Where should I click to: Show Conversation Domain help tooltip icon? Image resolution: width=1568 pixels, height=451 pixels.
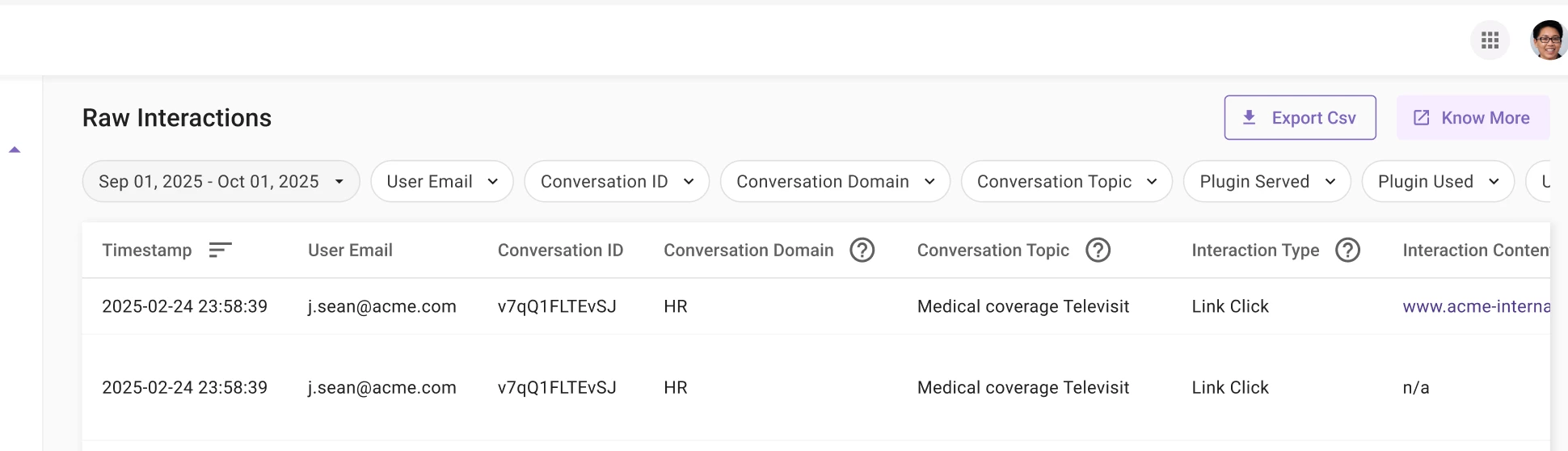[862, 250]
